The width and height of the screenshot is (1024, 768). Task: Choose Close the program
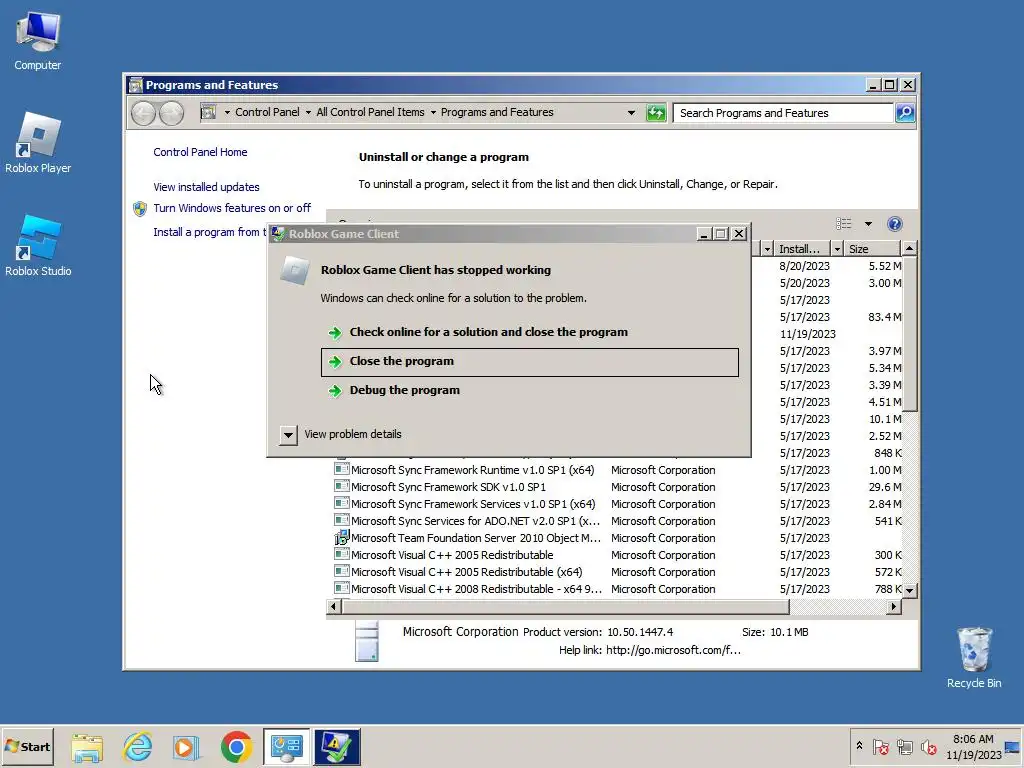coord(530,362)
